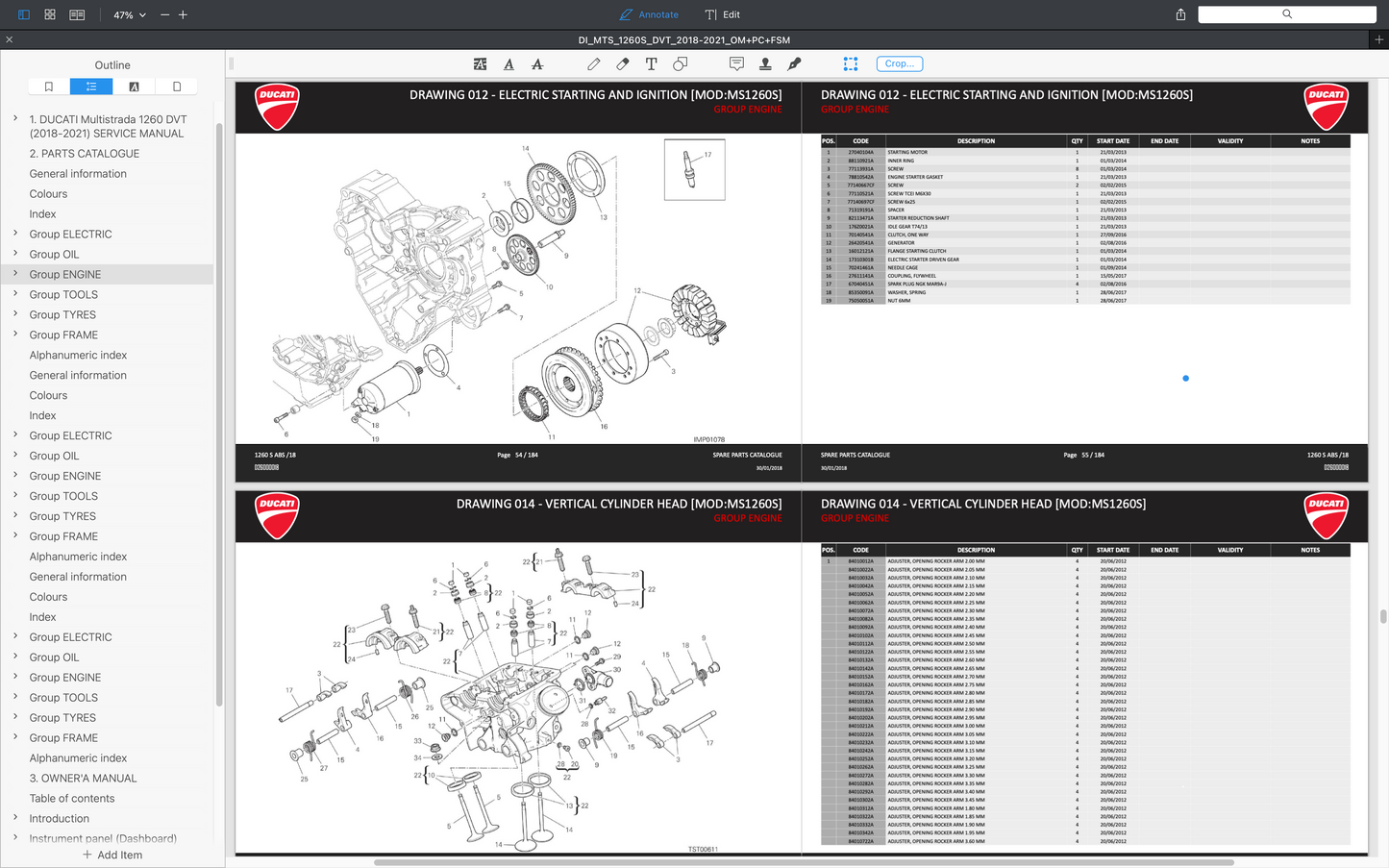This screenshot has height=868, width=1389.
Task: Open the Annotate tab
Action: 649,14
